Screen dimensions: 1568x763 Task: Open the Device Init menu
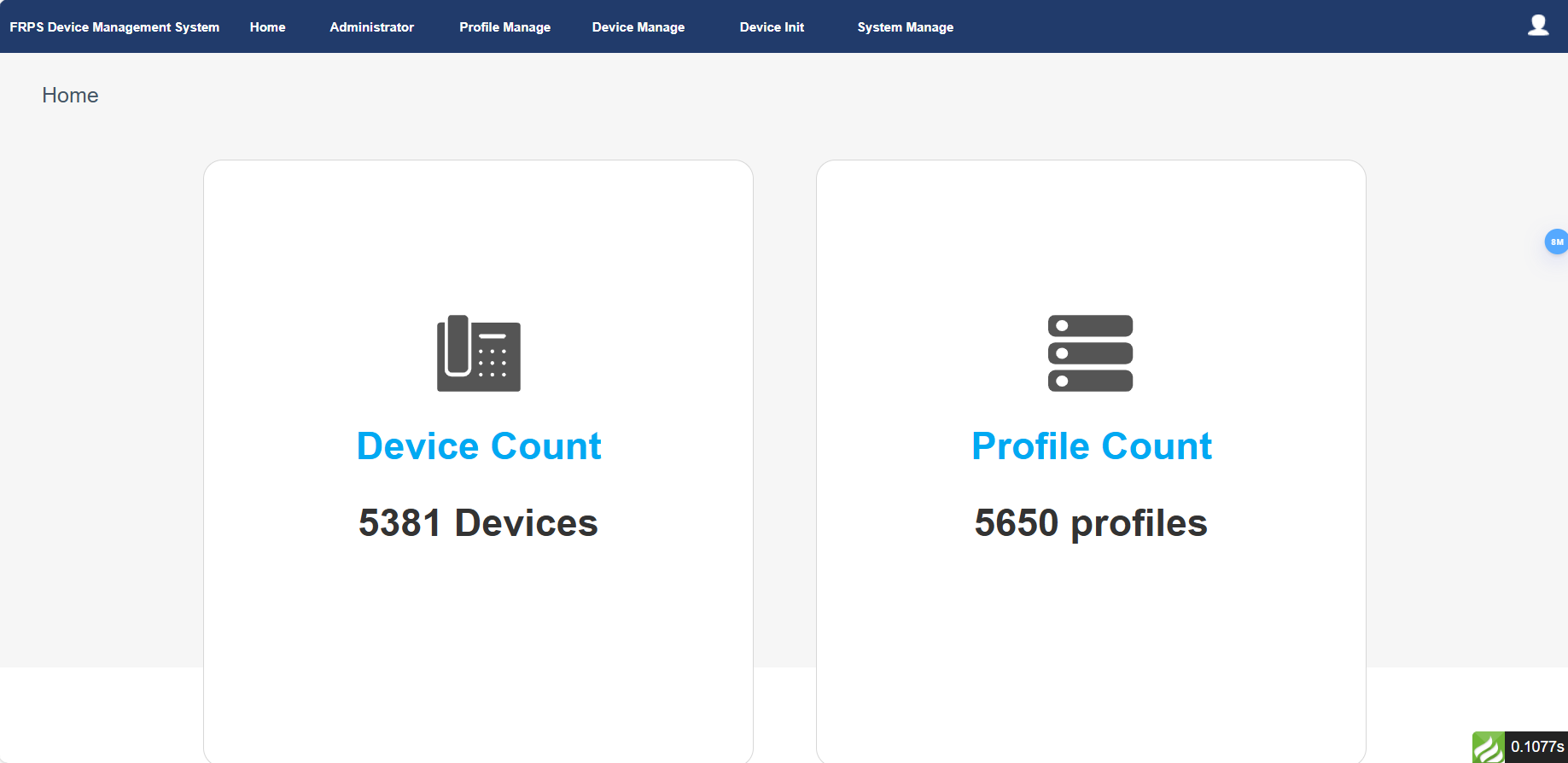[x=772, y=27]
